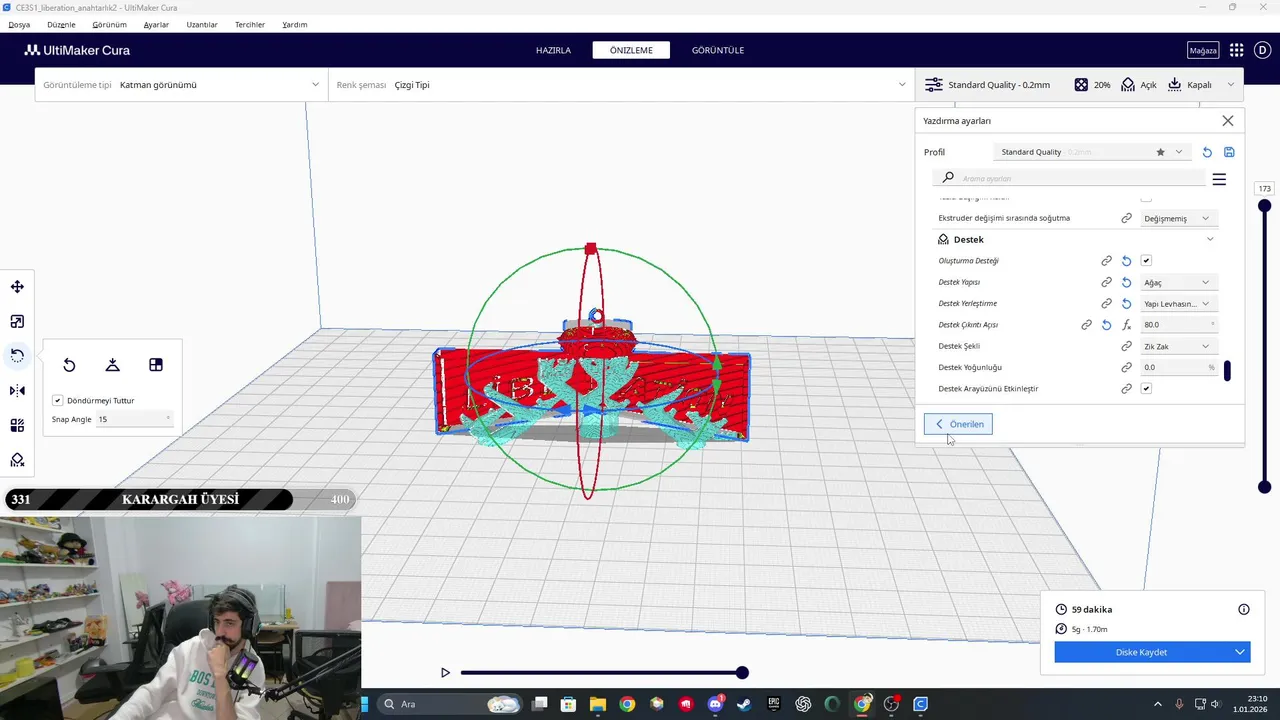Click the Destek Çıkıntı Açısı value field
Viewport: 1280px width, 720px height.
click(x=1179, y=325)
